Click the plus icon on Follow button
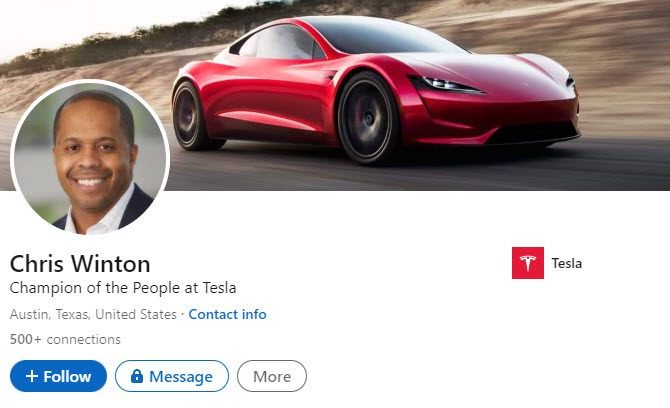This screenshot has width=670, height=408. (32, 376)
